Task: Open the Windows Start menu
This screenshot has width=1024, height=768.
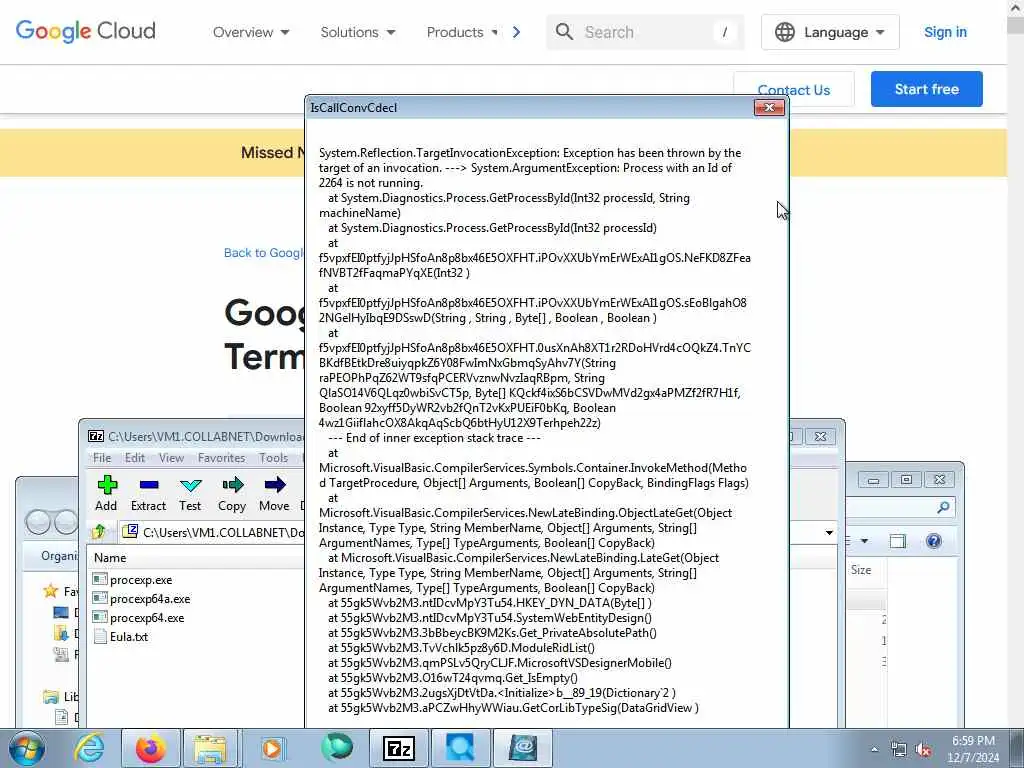Action: point(26,748)
